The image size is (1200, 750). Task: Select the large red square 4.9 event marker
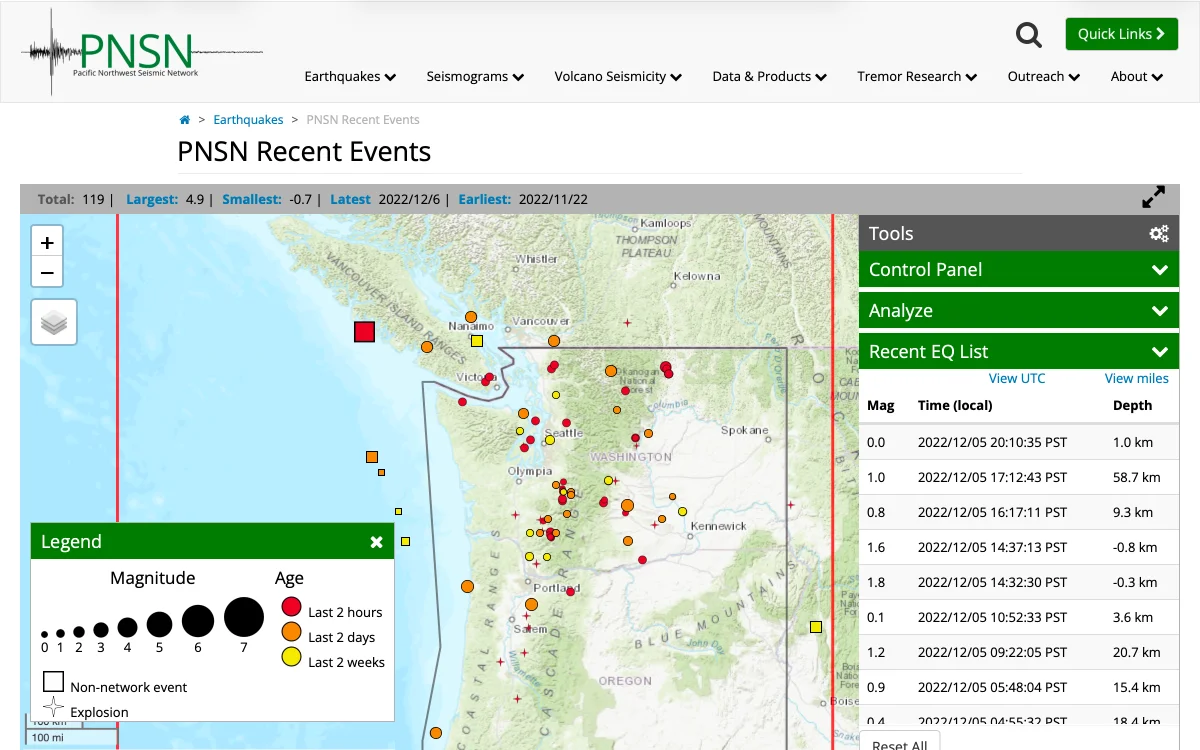click(365, 332)
